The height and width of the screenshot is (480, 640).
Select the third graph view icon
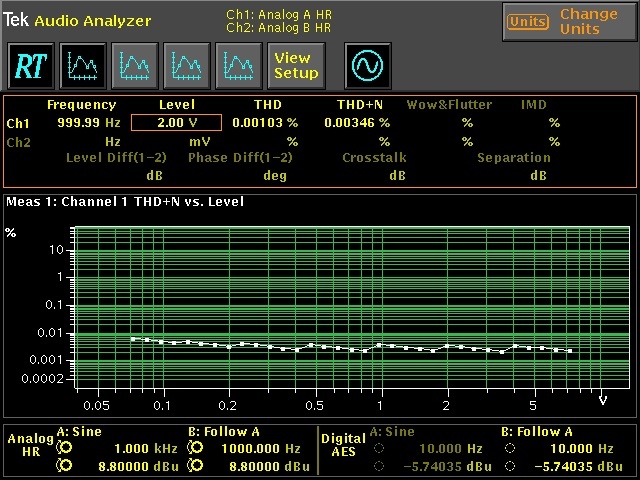pyautogui.click(x=185, y=65)
